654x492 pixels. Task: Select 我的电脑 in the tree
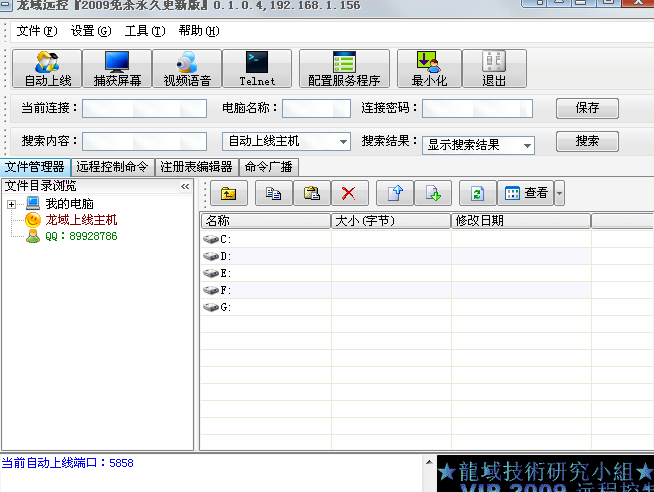click(69, 204)
